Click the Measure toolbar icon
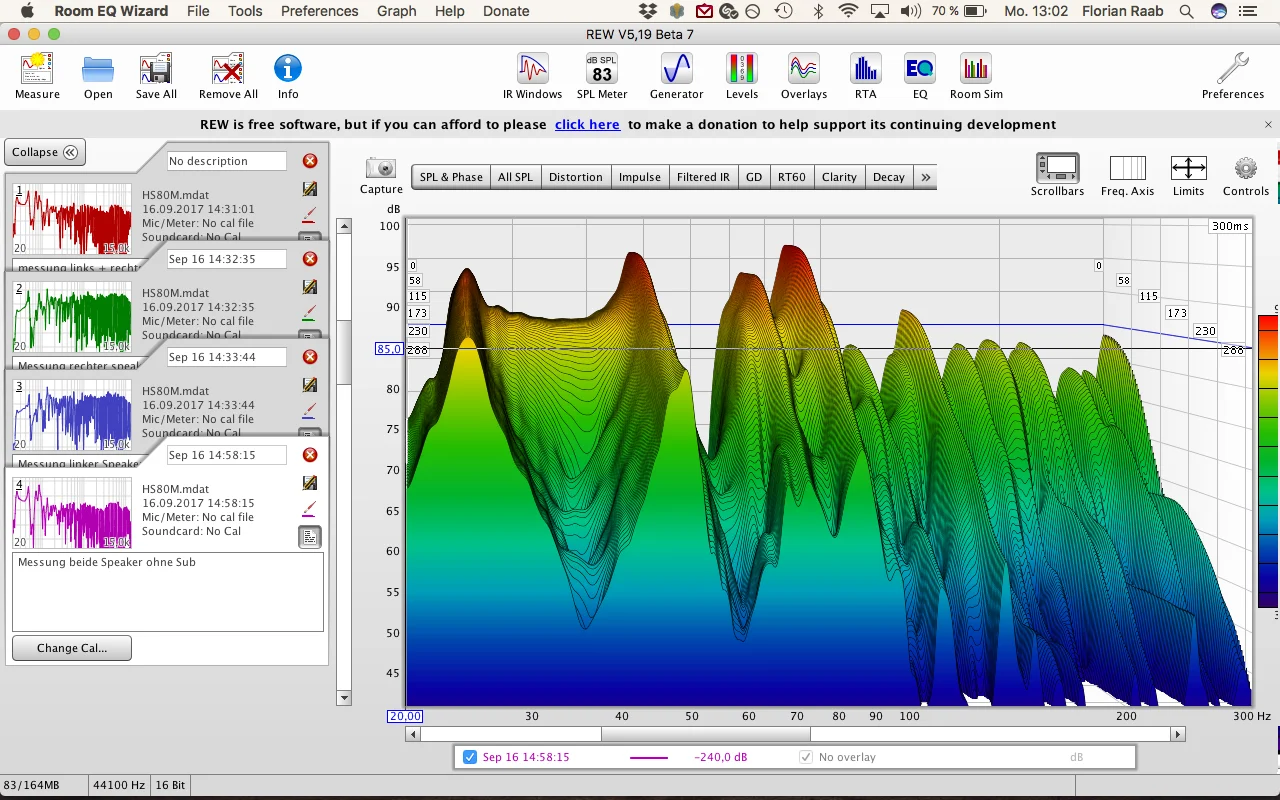1280x800 pixels. click(x=37, y=76)
